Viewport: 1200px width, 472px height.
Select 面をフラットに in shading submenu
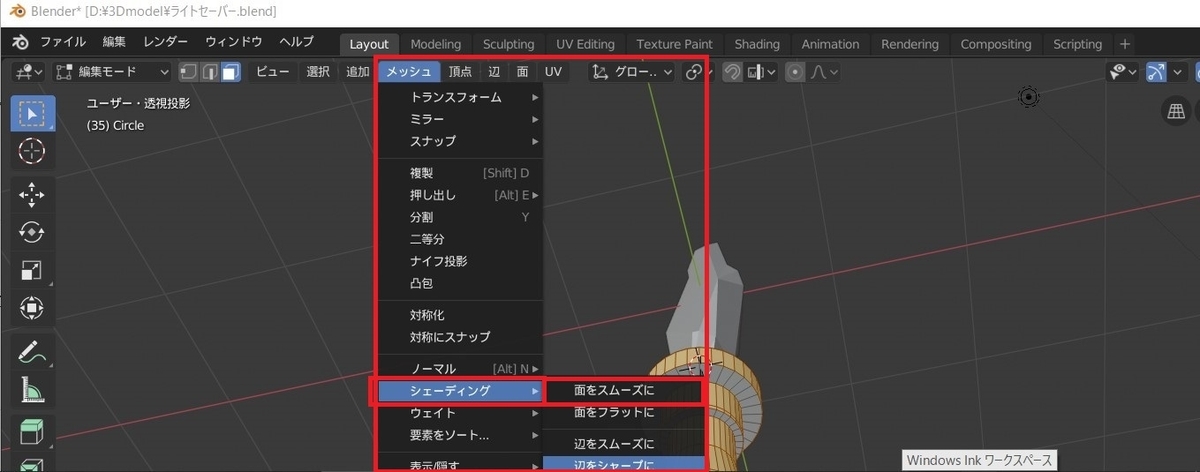point(624,412)
